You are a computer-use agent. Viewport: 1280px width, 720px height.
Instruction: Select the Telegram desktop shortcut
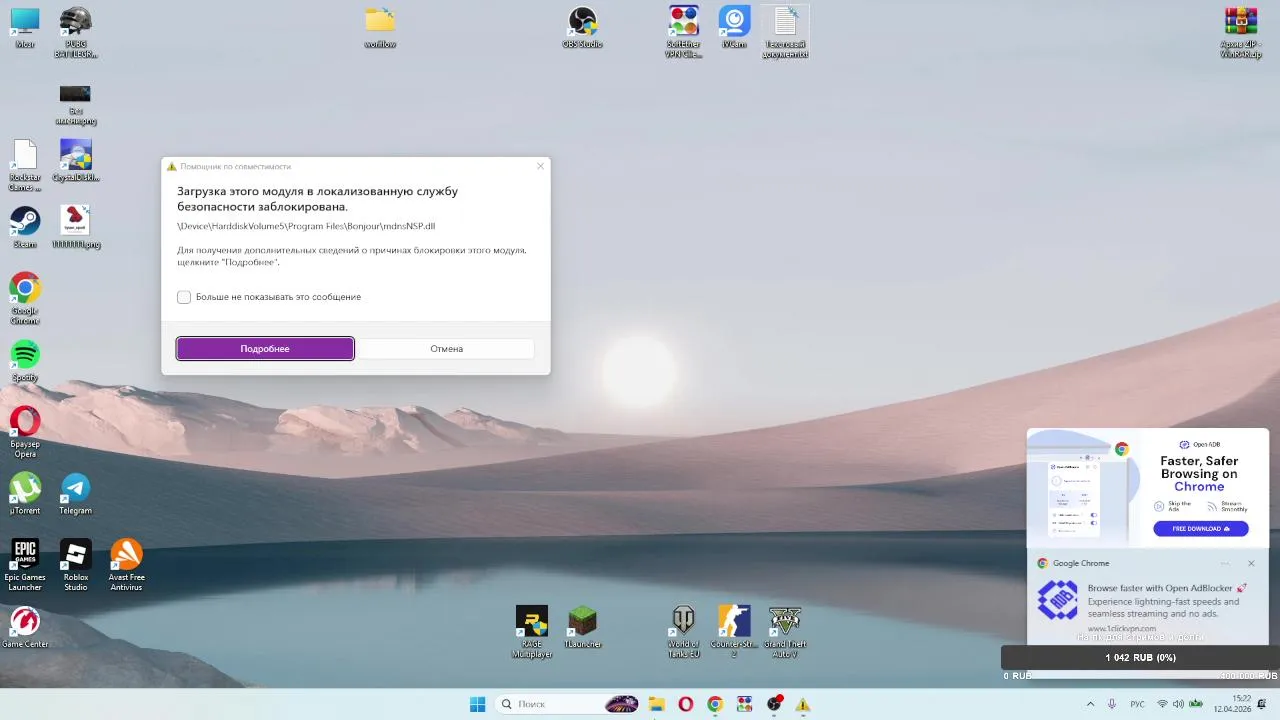point(76,494)
